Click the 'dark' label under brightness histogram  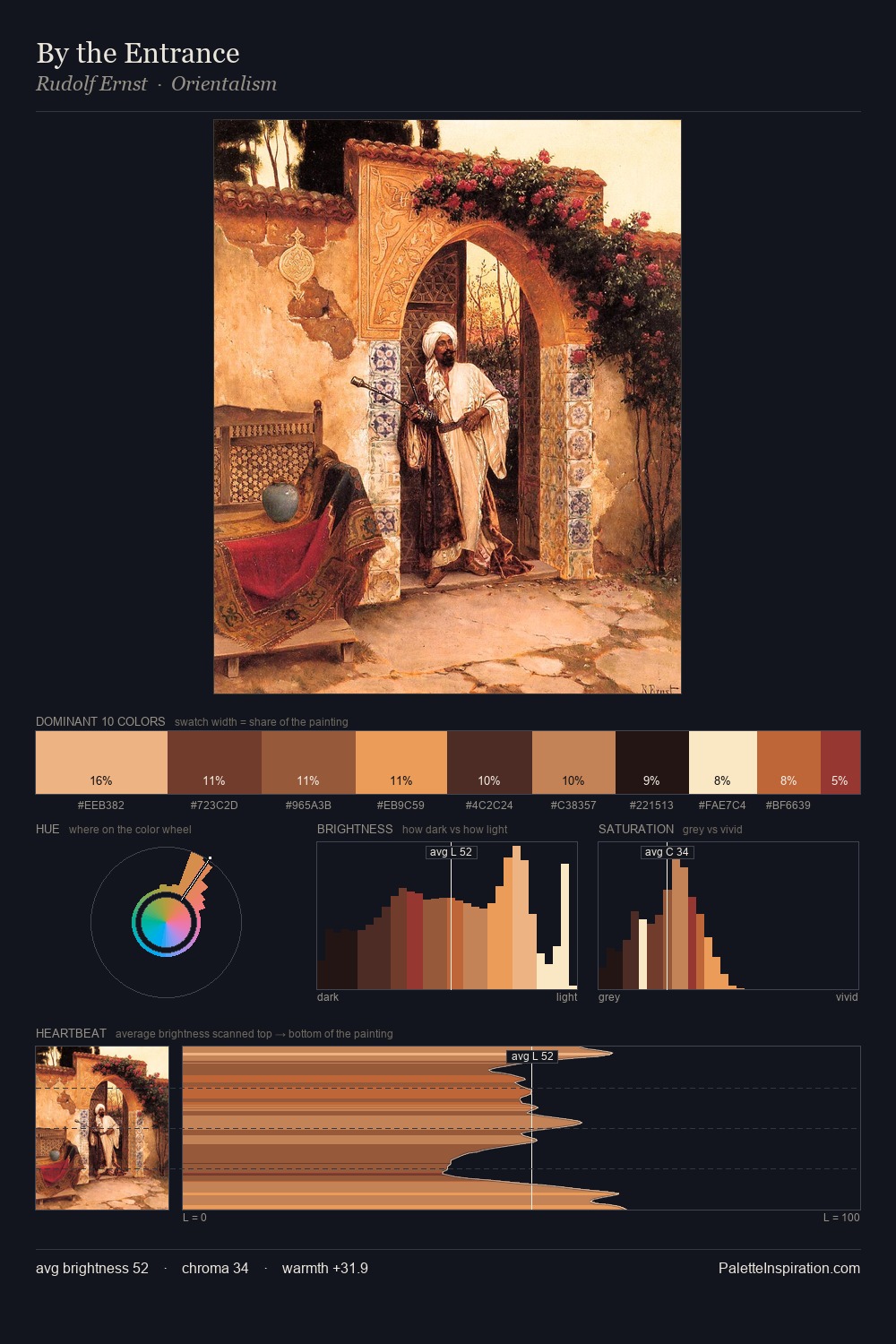(328, 997)
